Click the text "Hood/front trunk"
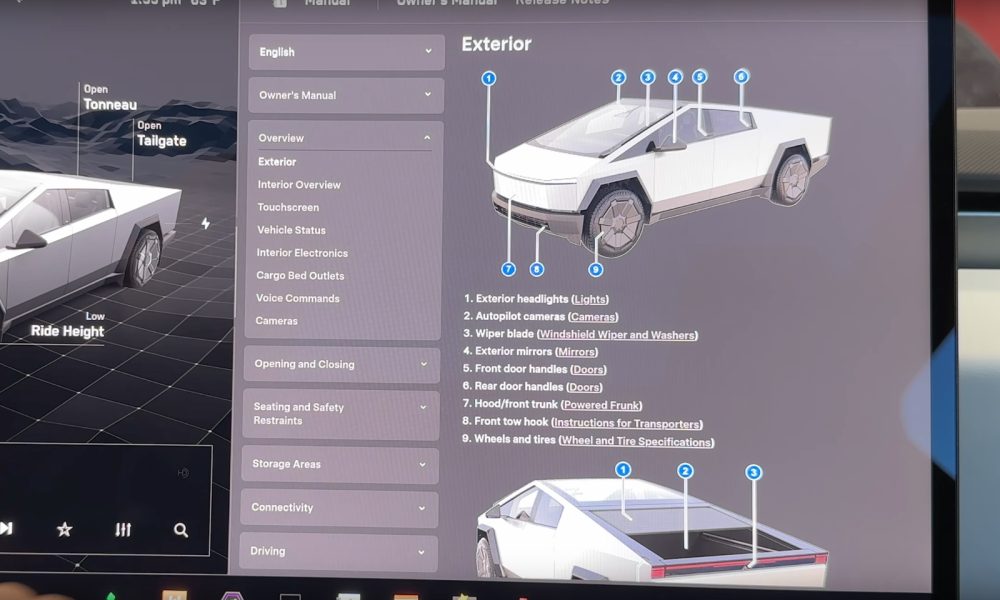This screenshot has width=1000, height=600. [x=516, y=404]
